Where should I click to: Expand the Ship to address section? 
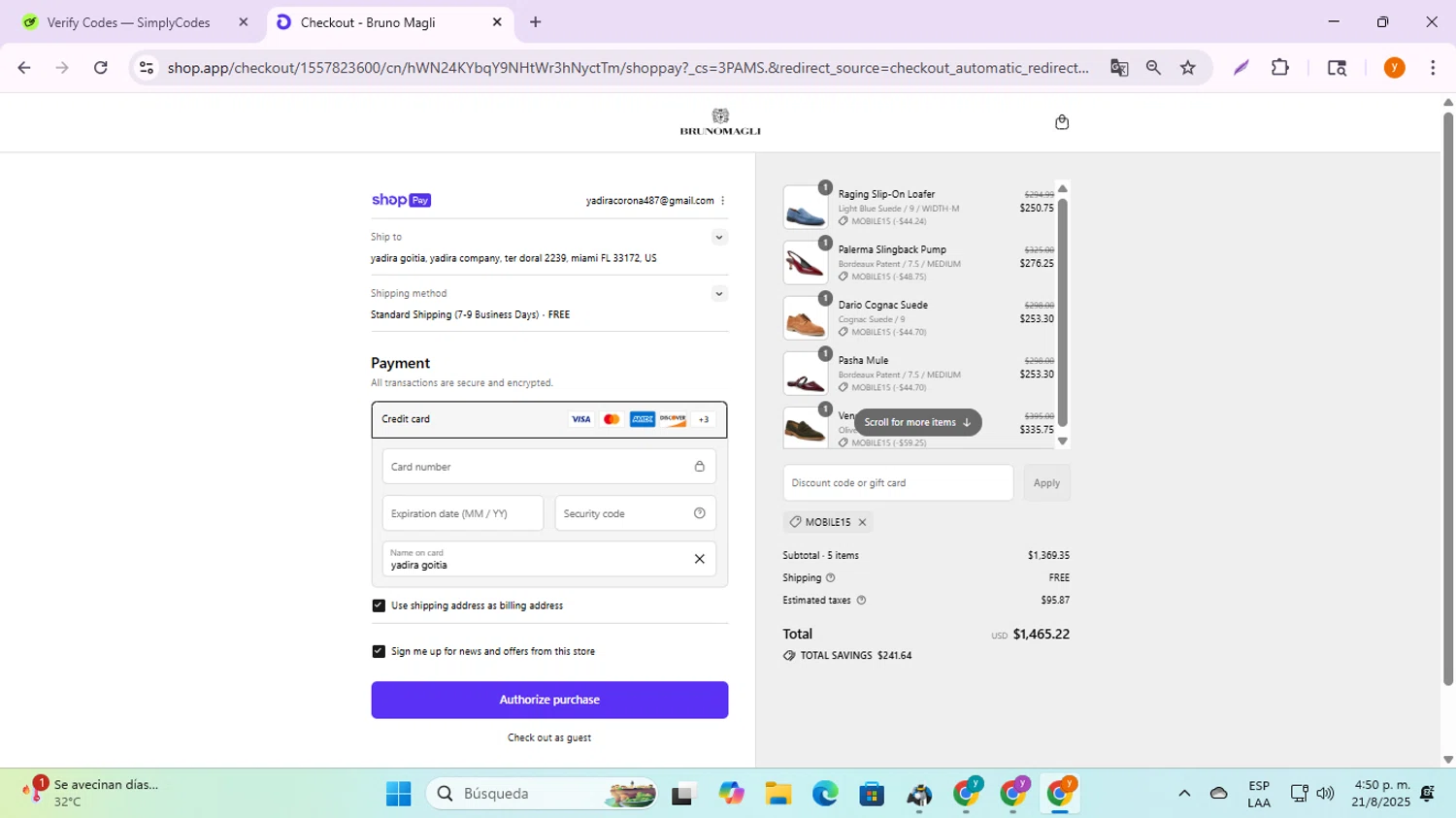718,237
